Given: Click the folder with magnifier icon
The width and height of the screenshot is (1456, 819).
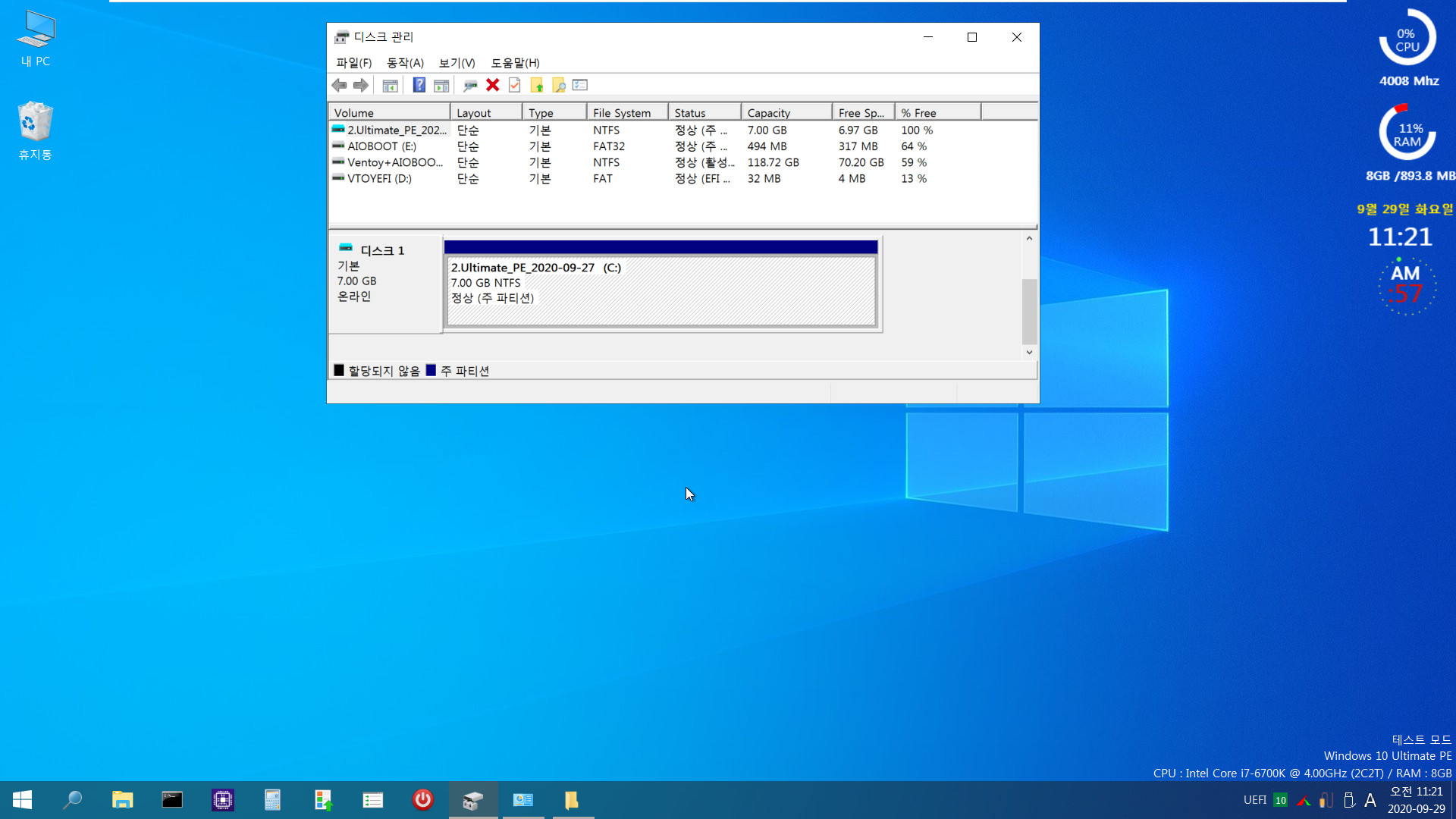Looking at the screenshot, I should tap(559, 86).
